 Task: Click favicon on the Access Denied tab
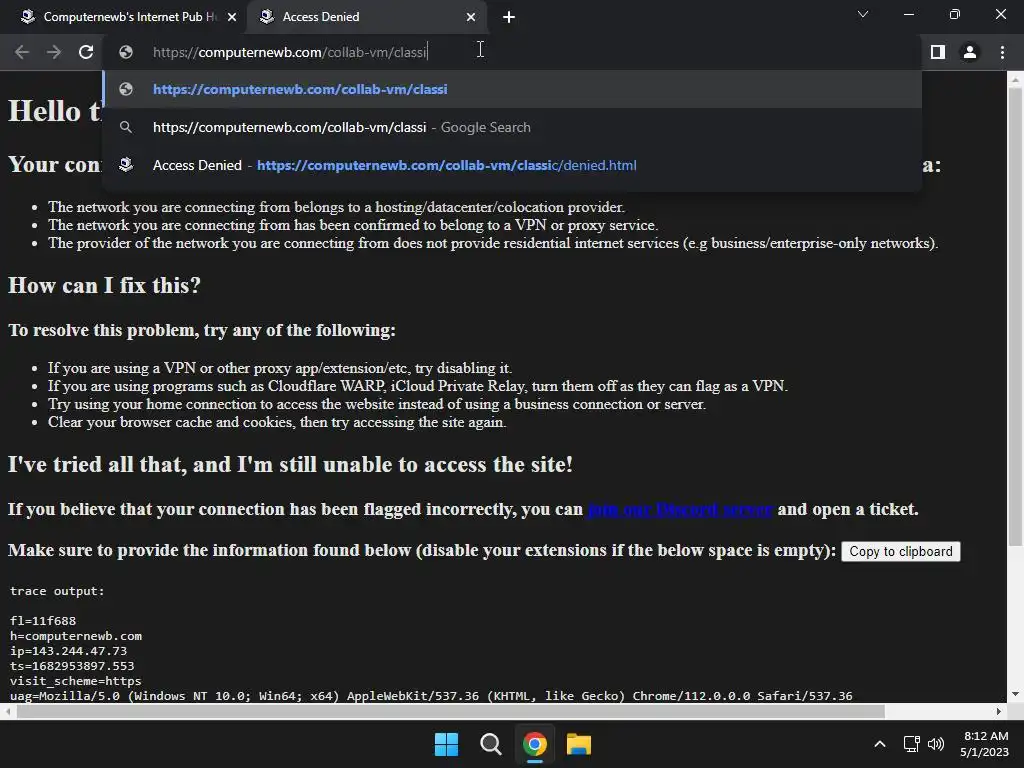tap(266, 17)
